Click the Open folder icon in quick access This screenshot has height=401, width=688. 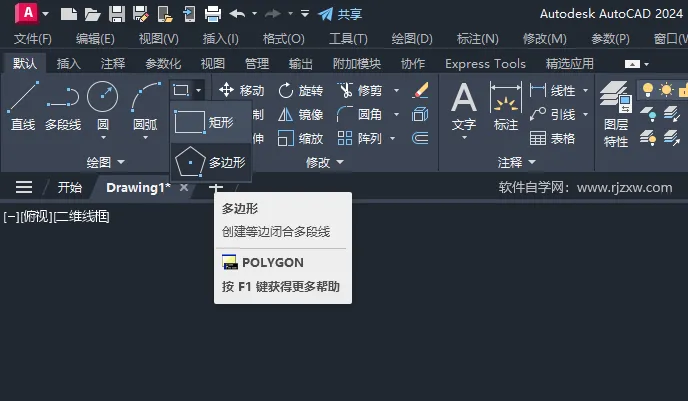point(93,14)
